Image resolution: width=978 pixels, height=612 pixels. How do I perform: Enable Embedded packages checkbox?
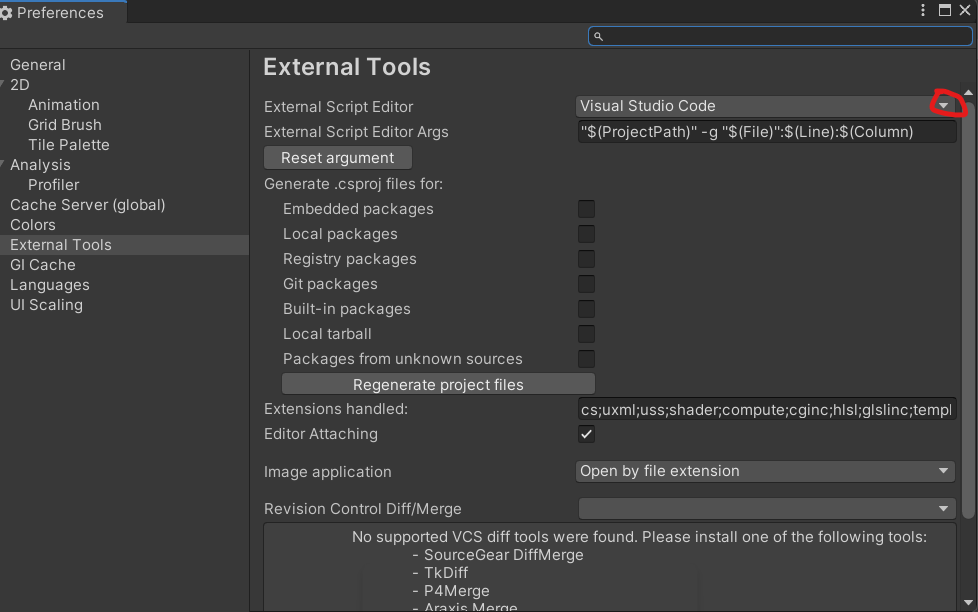[586, 209]
